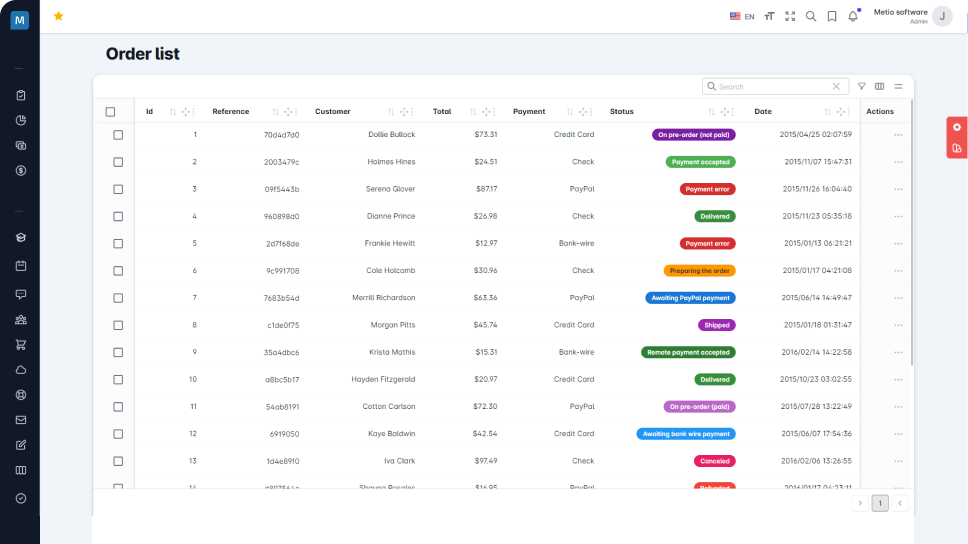Open actions menu for Holmes Hines row
968x544 pixels.
898,162
